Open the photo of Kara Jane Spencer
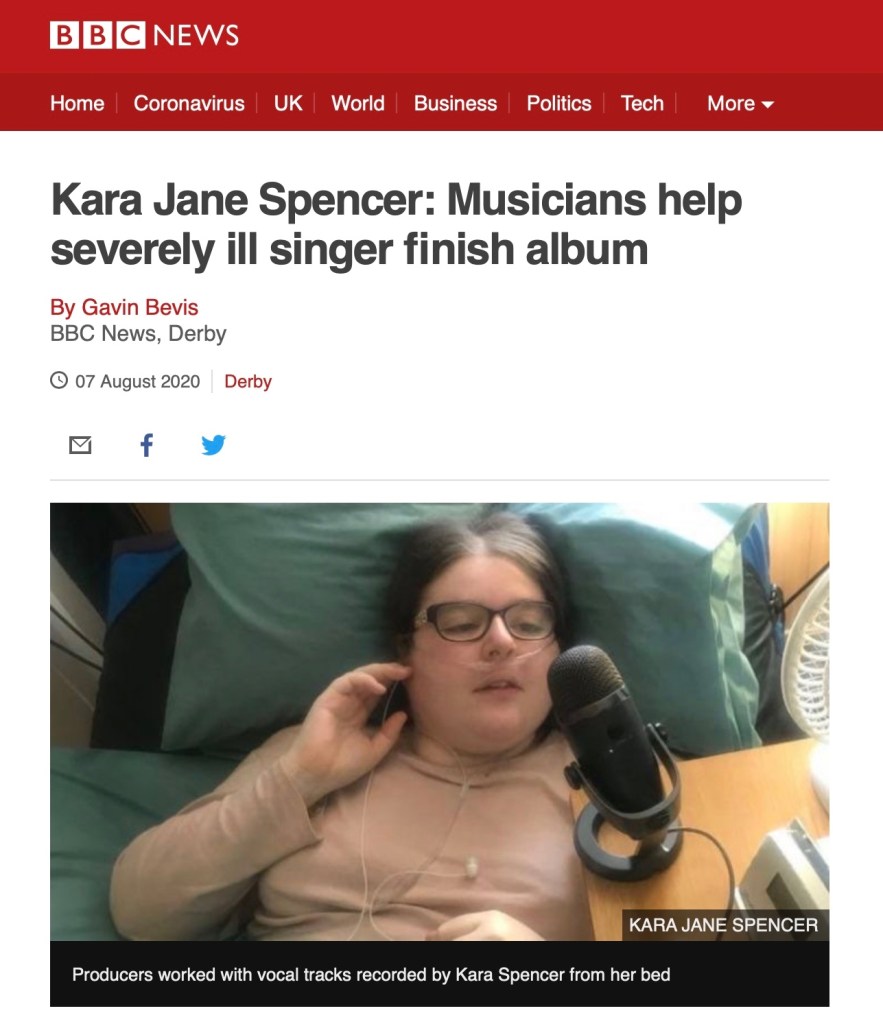Image resolution: width=883 pixels, height=1024 pixels. coord(440,722)
